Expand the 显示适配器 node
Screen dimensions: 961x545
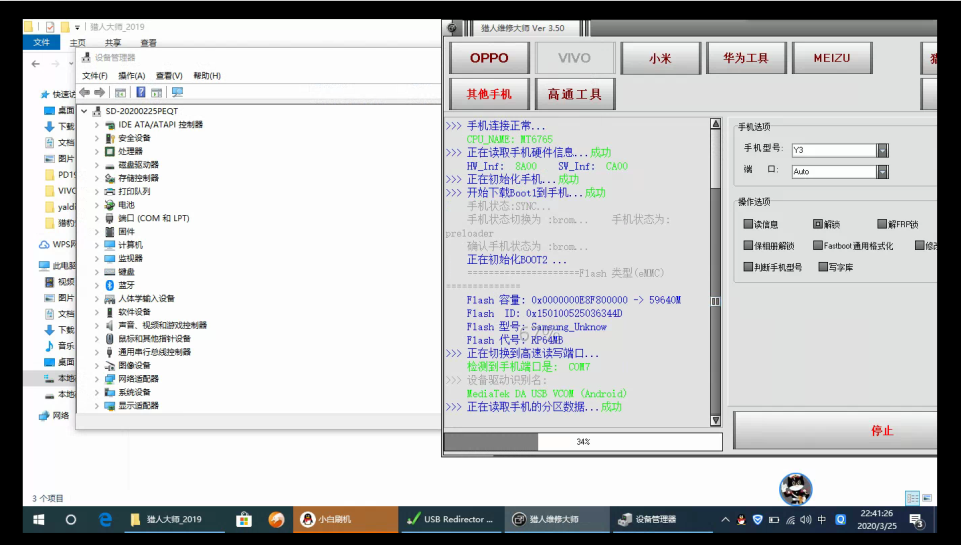click(x=97, y=406)
